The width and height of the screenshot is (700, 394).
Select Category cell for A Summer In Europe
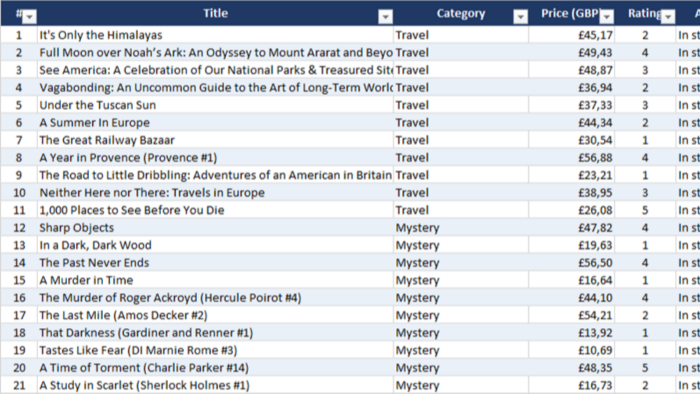[461, 122]
